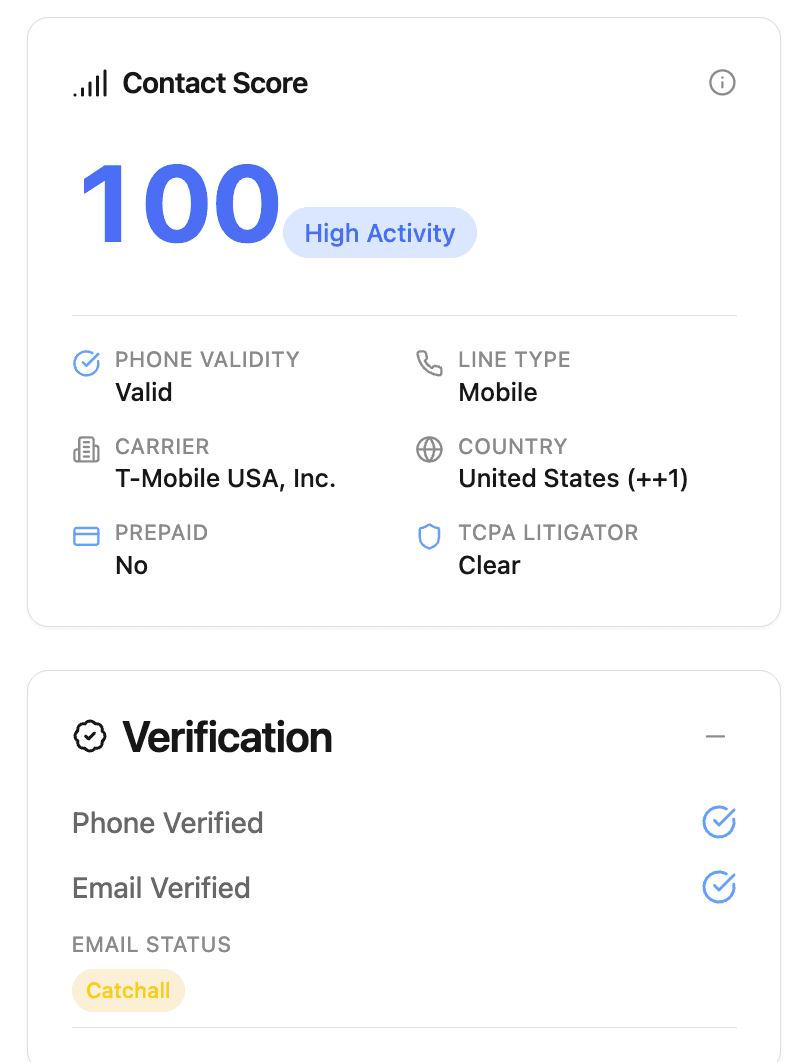The height and width of the screenshot is (1062, 800).
Task: Click the T-Mobile USA, Inc. carrier text
Action: point(225,478)
